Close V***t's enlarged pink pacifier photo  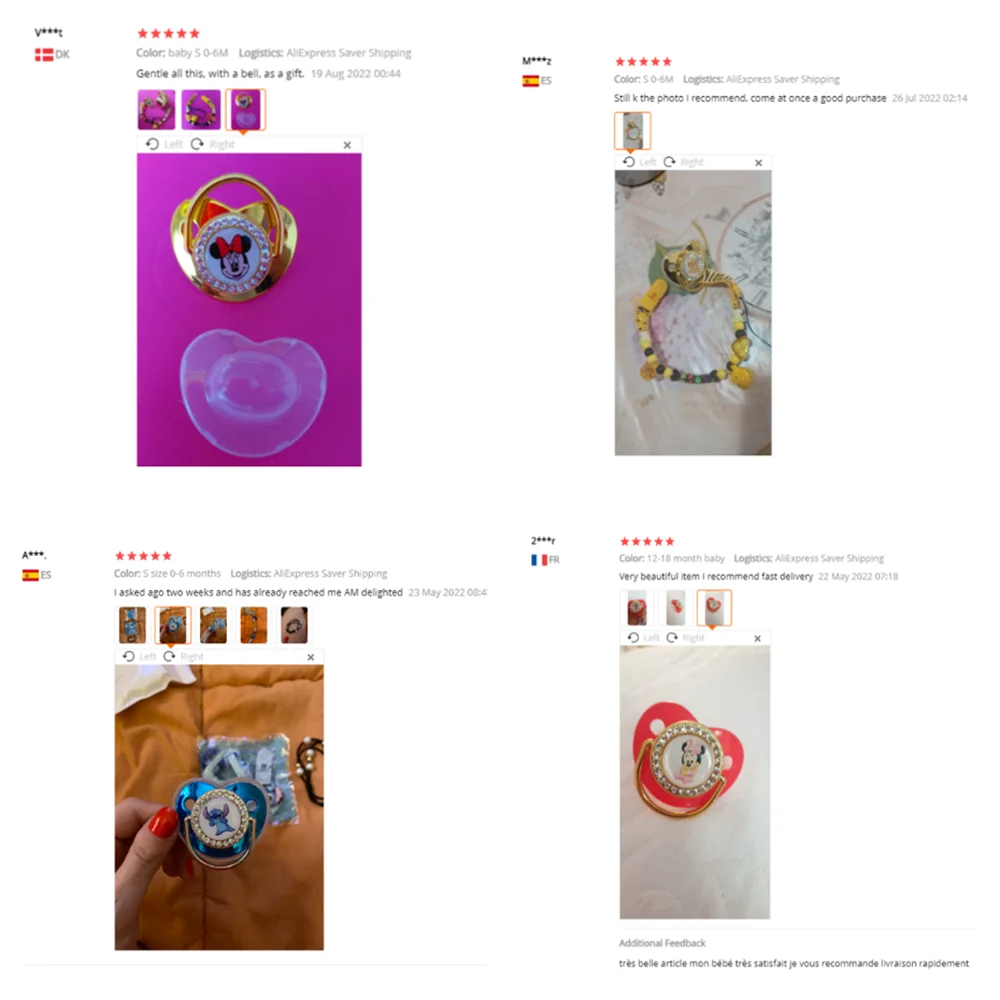click(x=347, y=145)
